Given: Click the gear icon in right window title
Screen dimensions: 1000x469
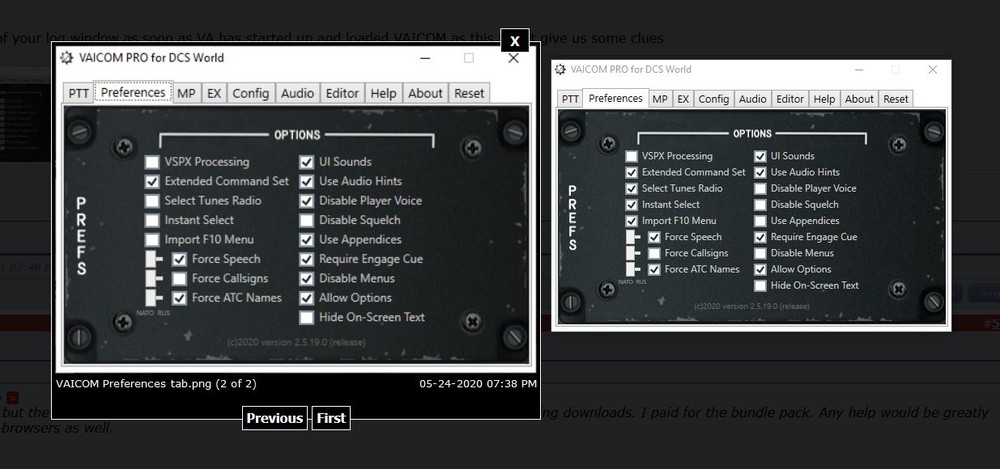Looking at the screenshot, I should click(560, 70).
